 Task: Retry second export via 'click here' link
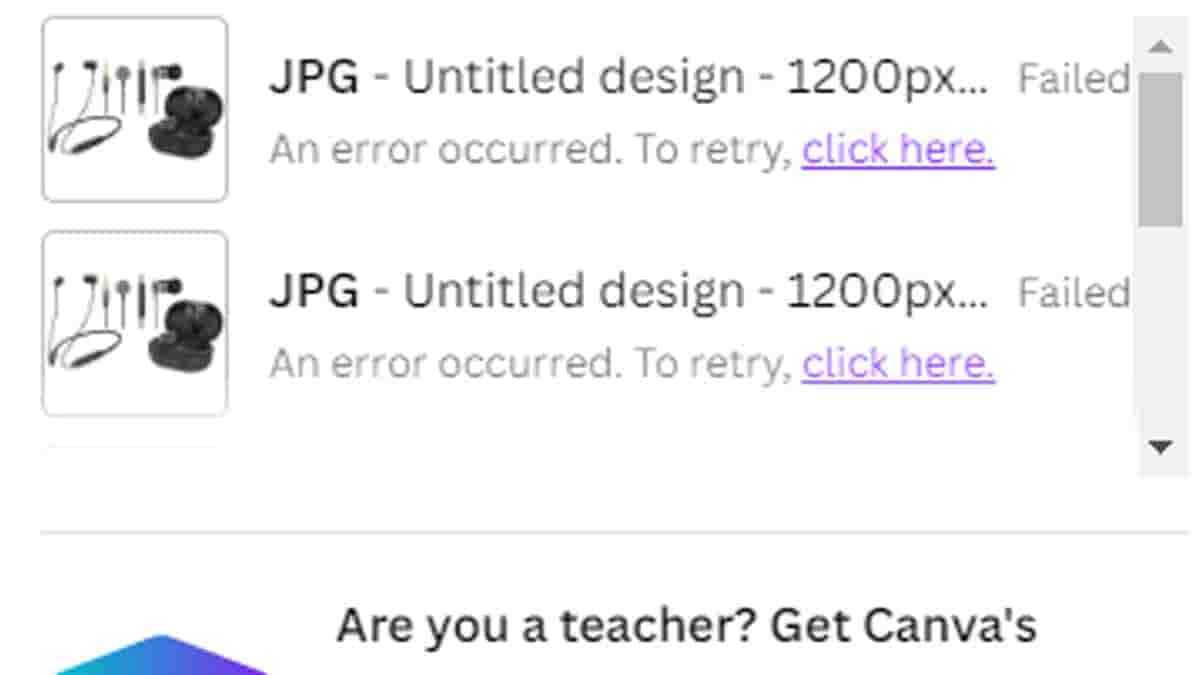click(x=898, y=364)
